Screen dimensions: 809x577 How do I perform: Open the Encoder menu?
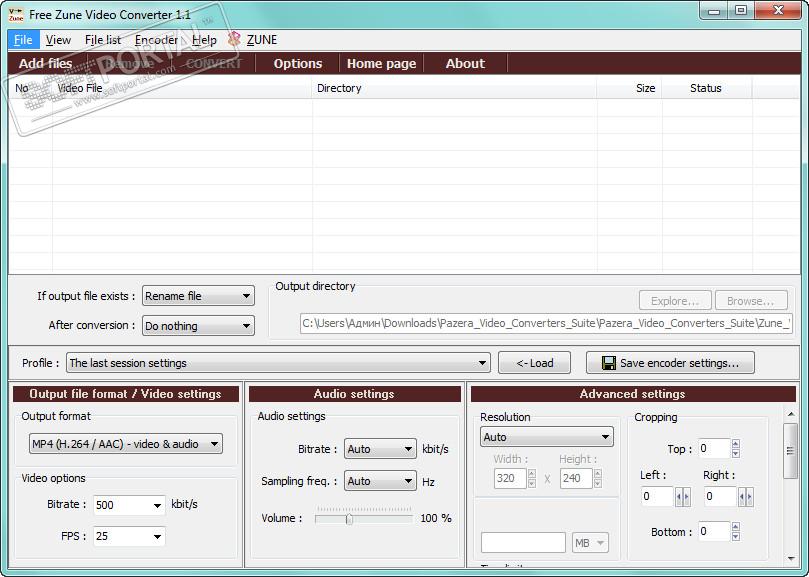[156, 40]
